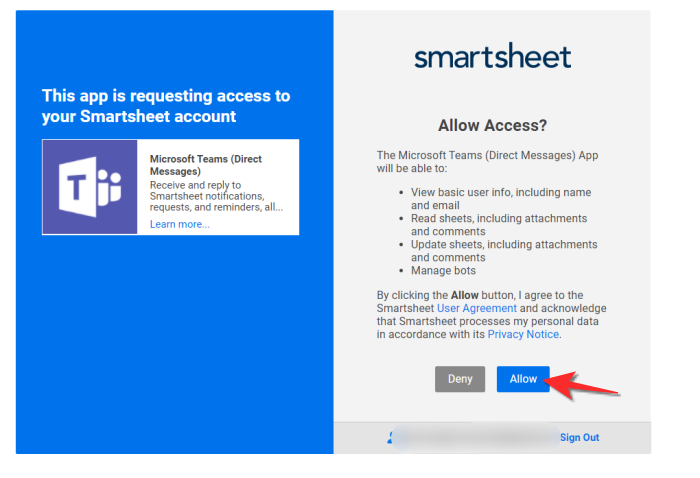Click the Sign Out link
Screen dimensions: 700x478
point(579,437)
